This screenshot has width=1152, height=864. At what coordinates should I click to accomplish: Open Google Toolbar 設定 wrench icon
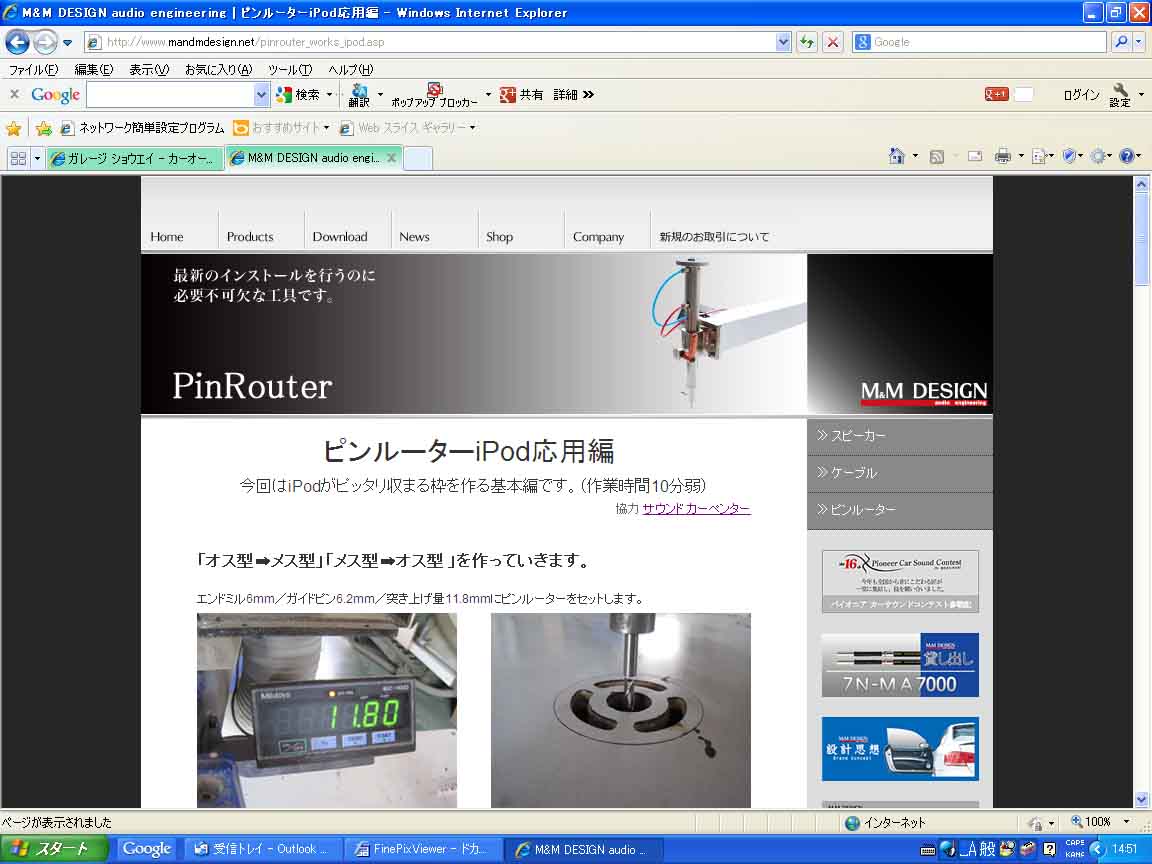coord(1120,95)
